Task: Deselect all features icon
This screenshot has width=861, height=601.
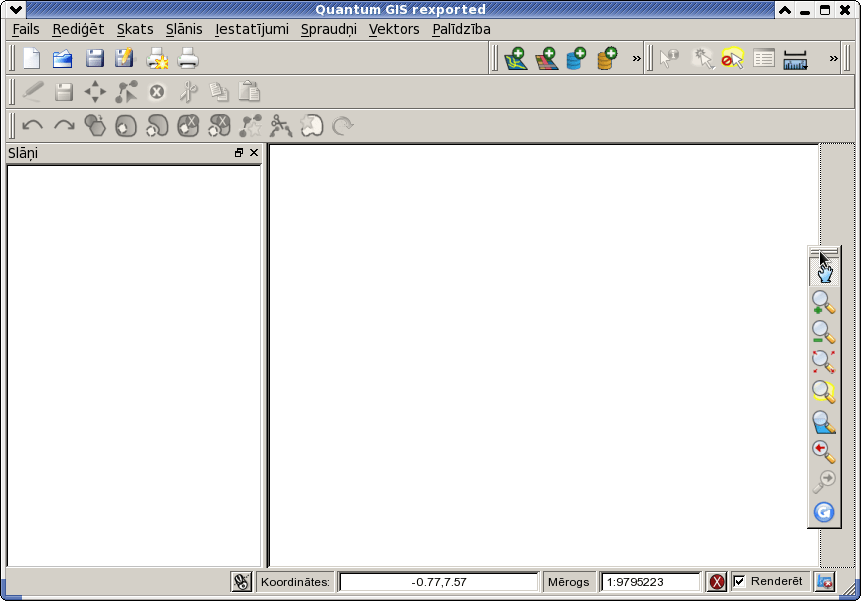Action: click(x=733, y=58)
